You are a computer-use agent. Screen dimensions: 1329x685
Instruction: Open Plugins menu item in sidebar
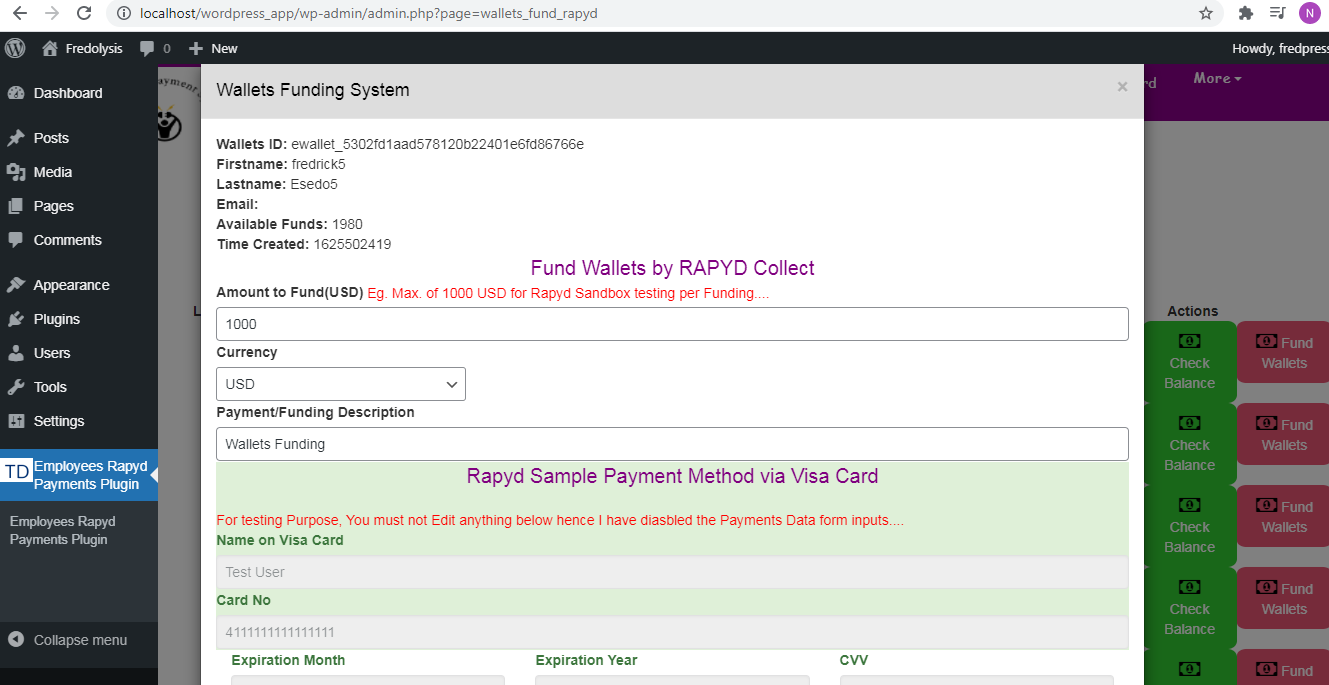[79, 319]
